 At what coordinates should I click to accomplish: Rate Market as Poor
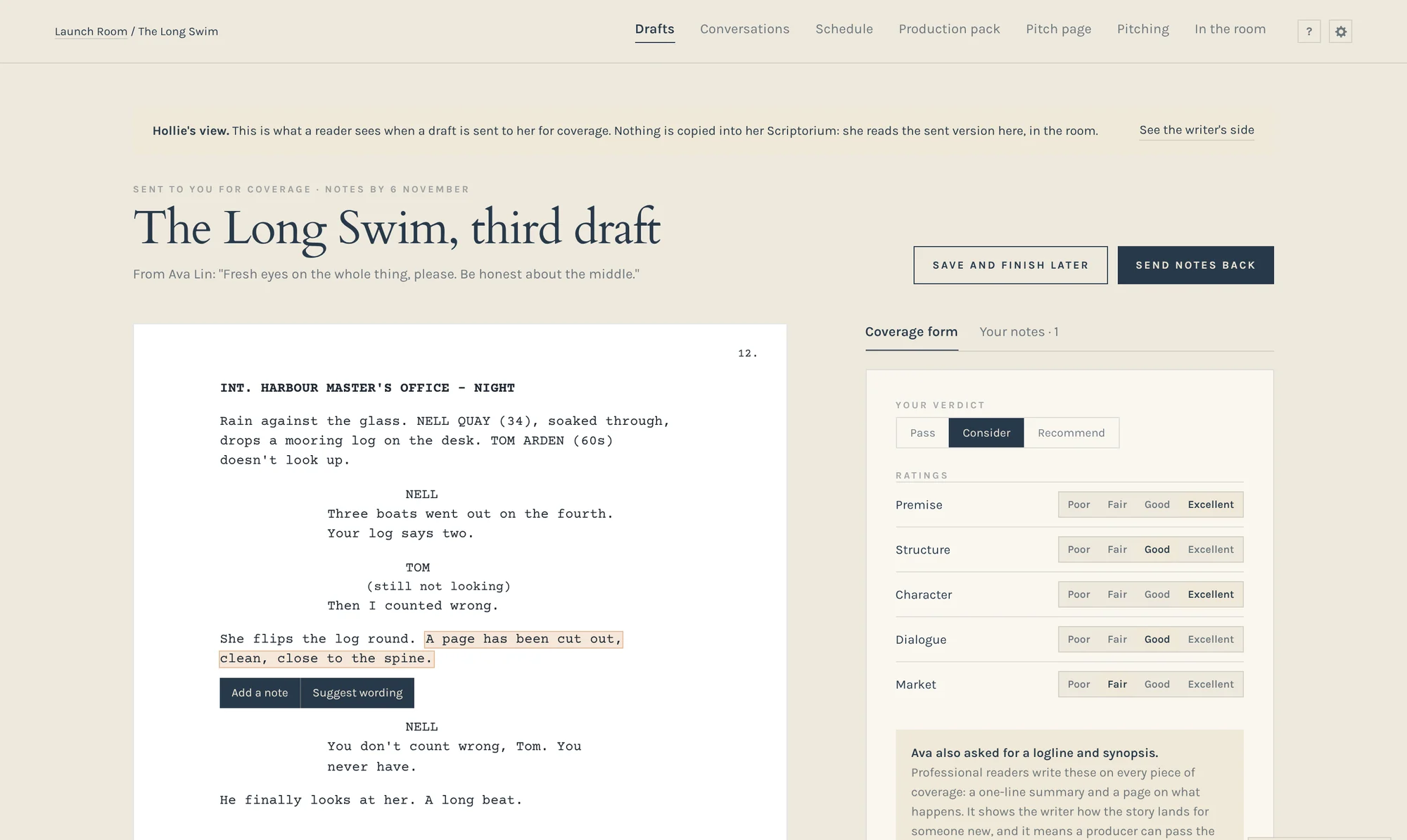click(1078, 685)
